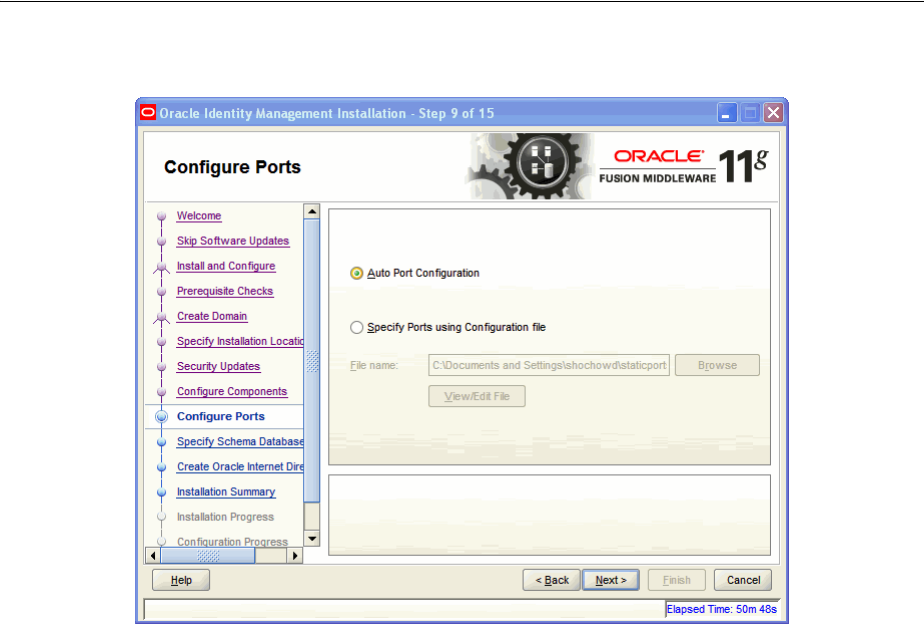The height and width of the screenshot is (624, 924).
Task: Open the Create Domain step
Action: 212,316
